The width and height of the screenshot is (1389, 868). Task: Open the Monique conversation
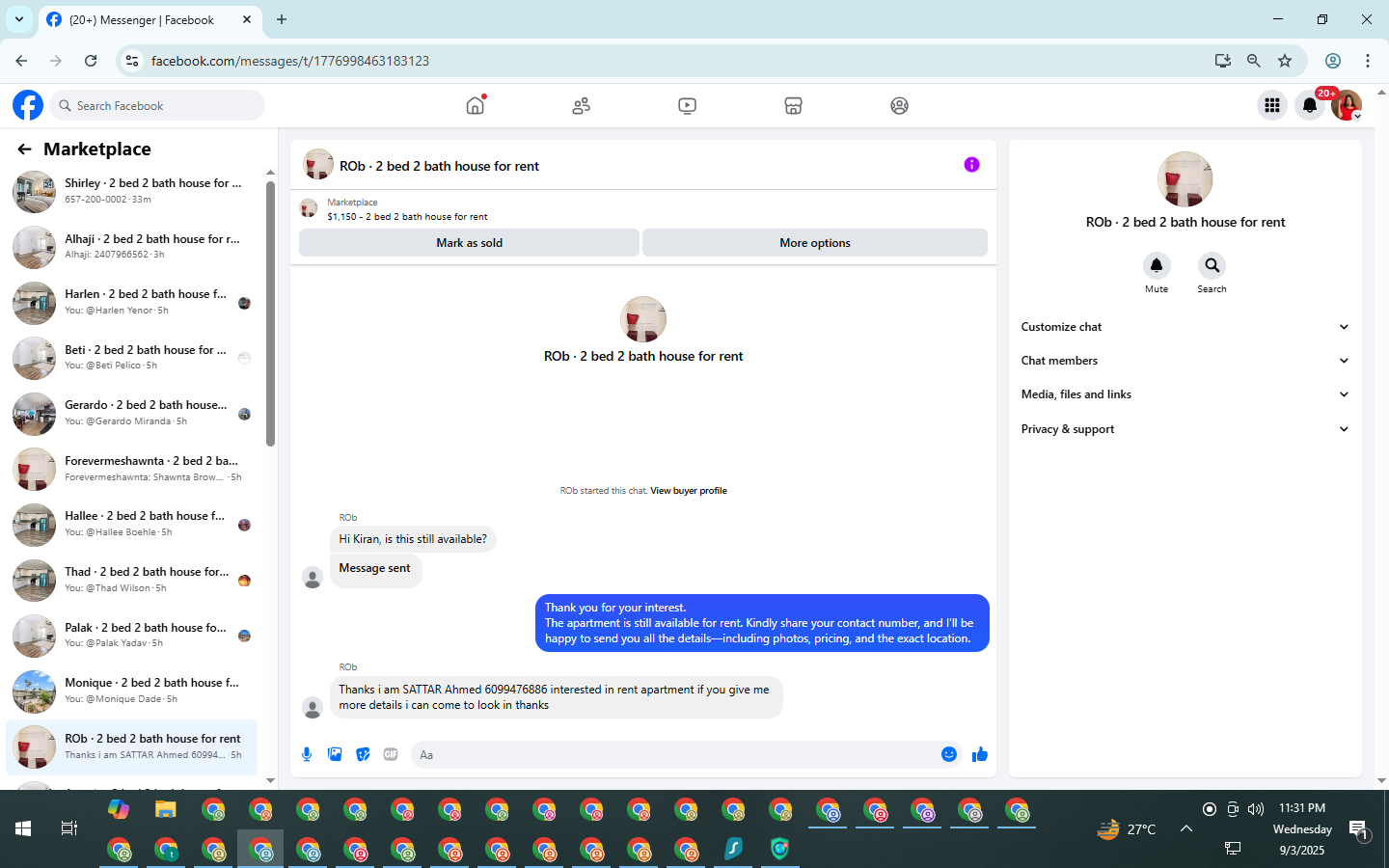(x=132, y=691)
